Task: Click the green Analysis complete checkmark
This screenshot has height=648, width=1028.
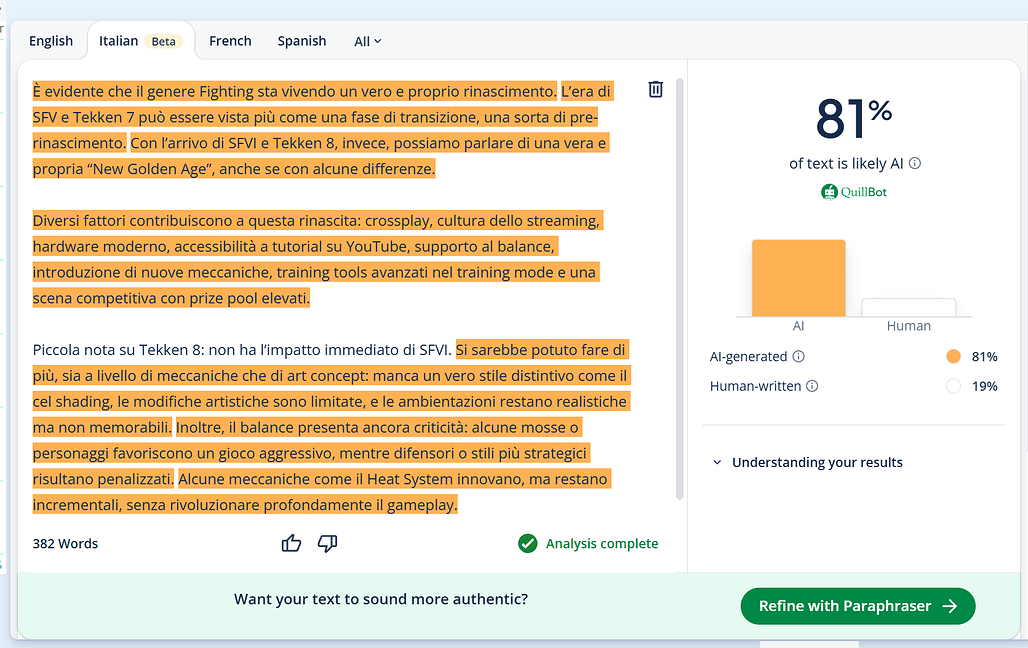Action: click(528, 544)
